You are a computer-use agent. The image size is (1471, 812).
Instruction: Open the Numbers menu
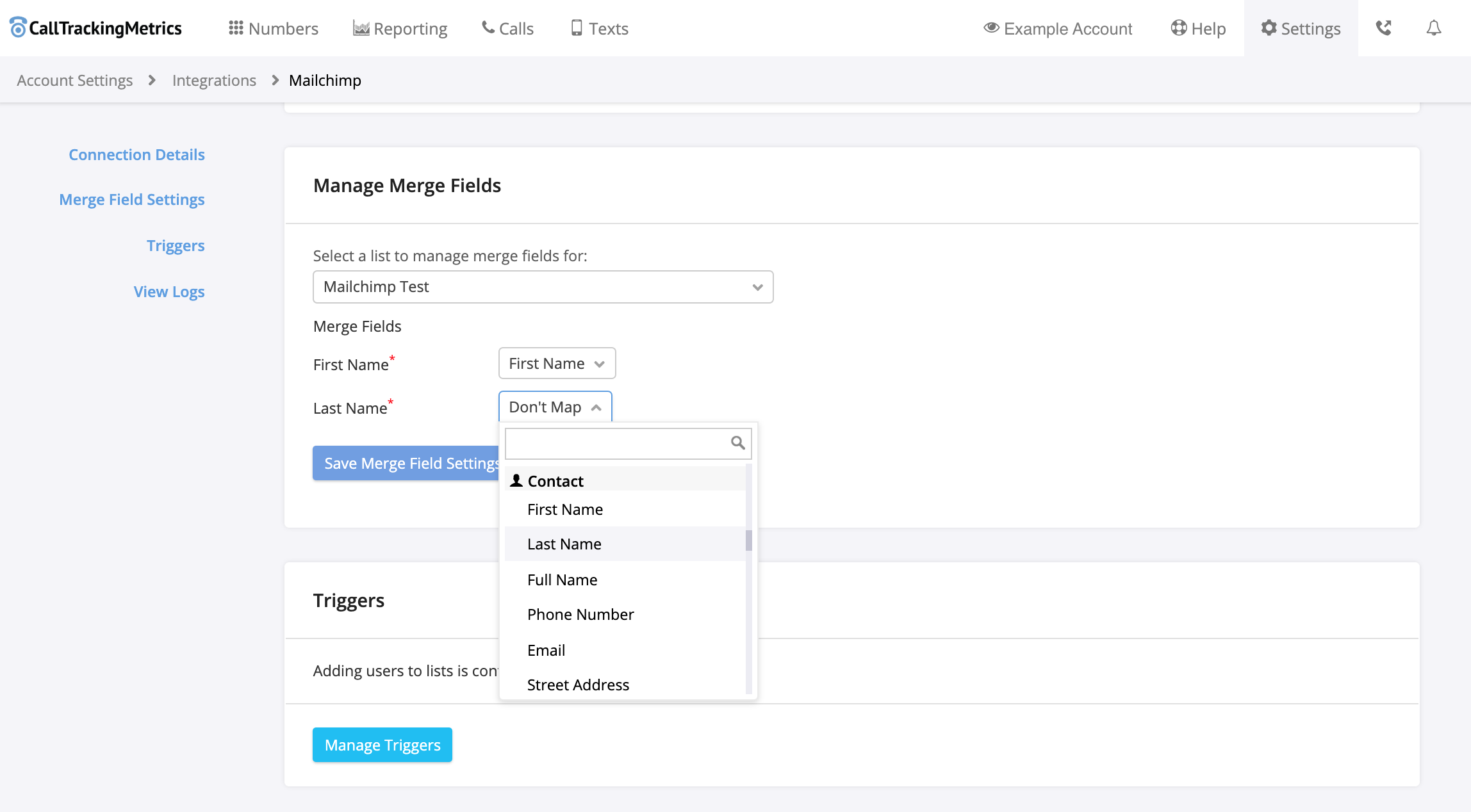(x=273, y=28)
